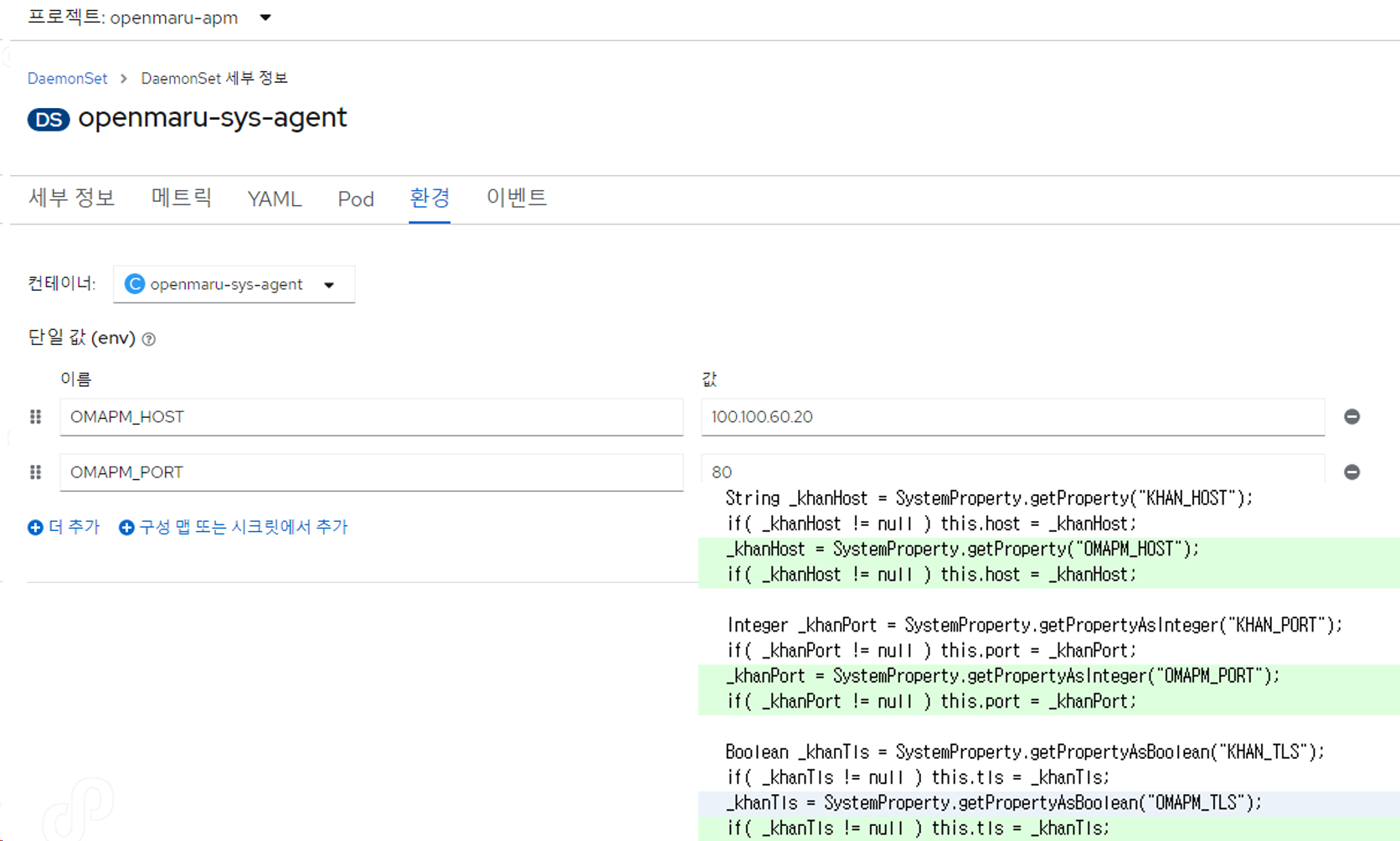The width and height of the screenshot is (1400, 841).
Task: Click the DS DaemonSet badge icon
Action: tap(49, 119)
